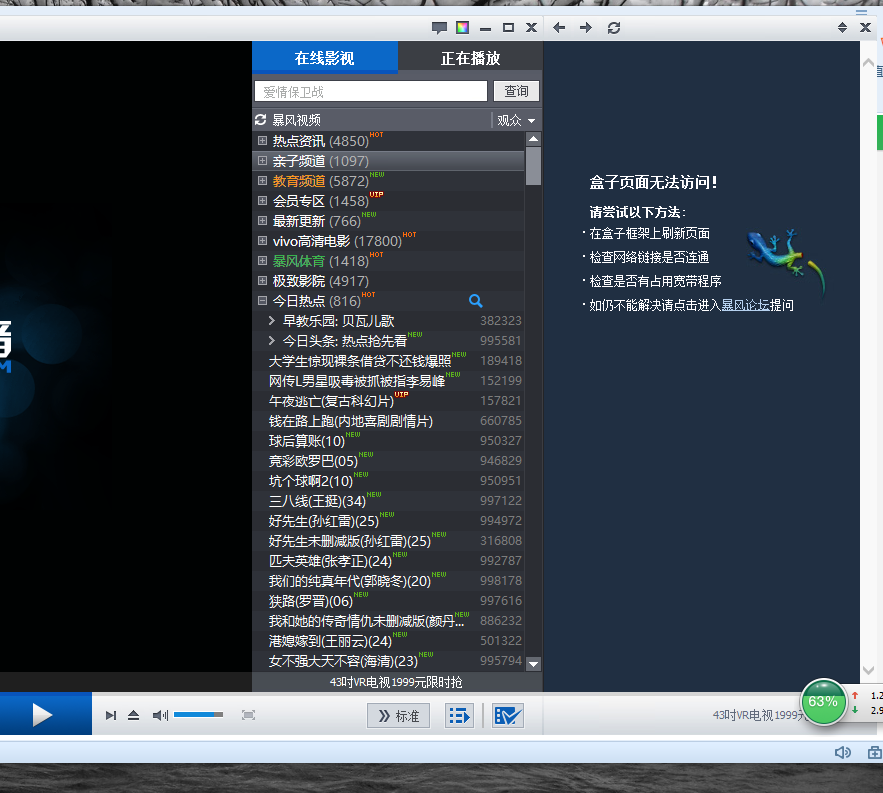Click the right panel scroll-up chevron
The width and height of the screenshot is (883, 793).
click(x=868, y=62)
